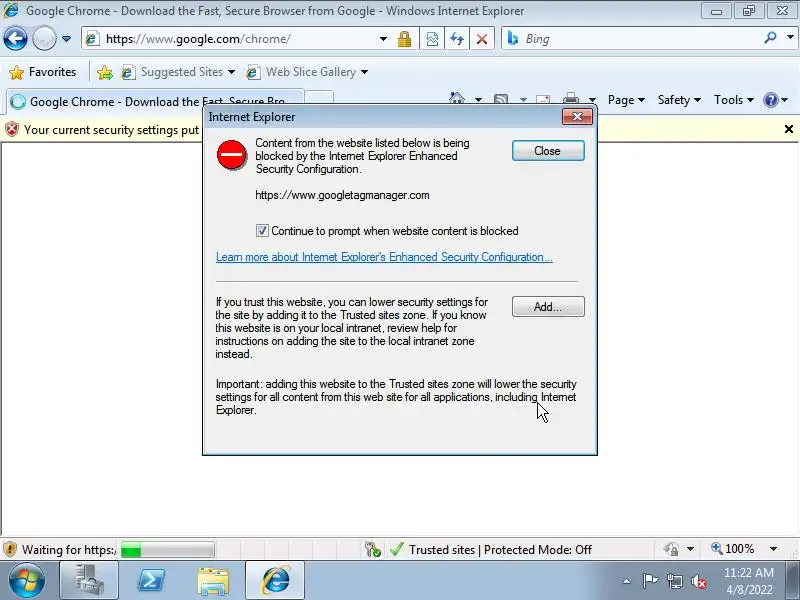Click the 100% zoom level button
This screenshot has height=600, width=800.
tap(733, 549)
